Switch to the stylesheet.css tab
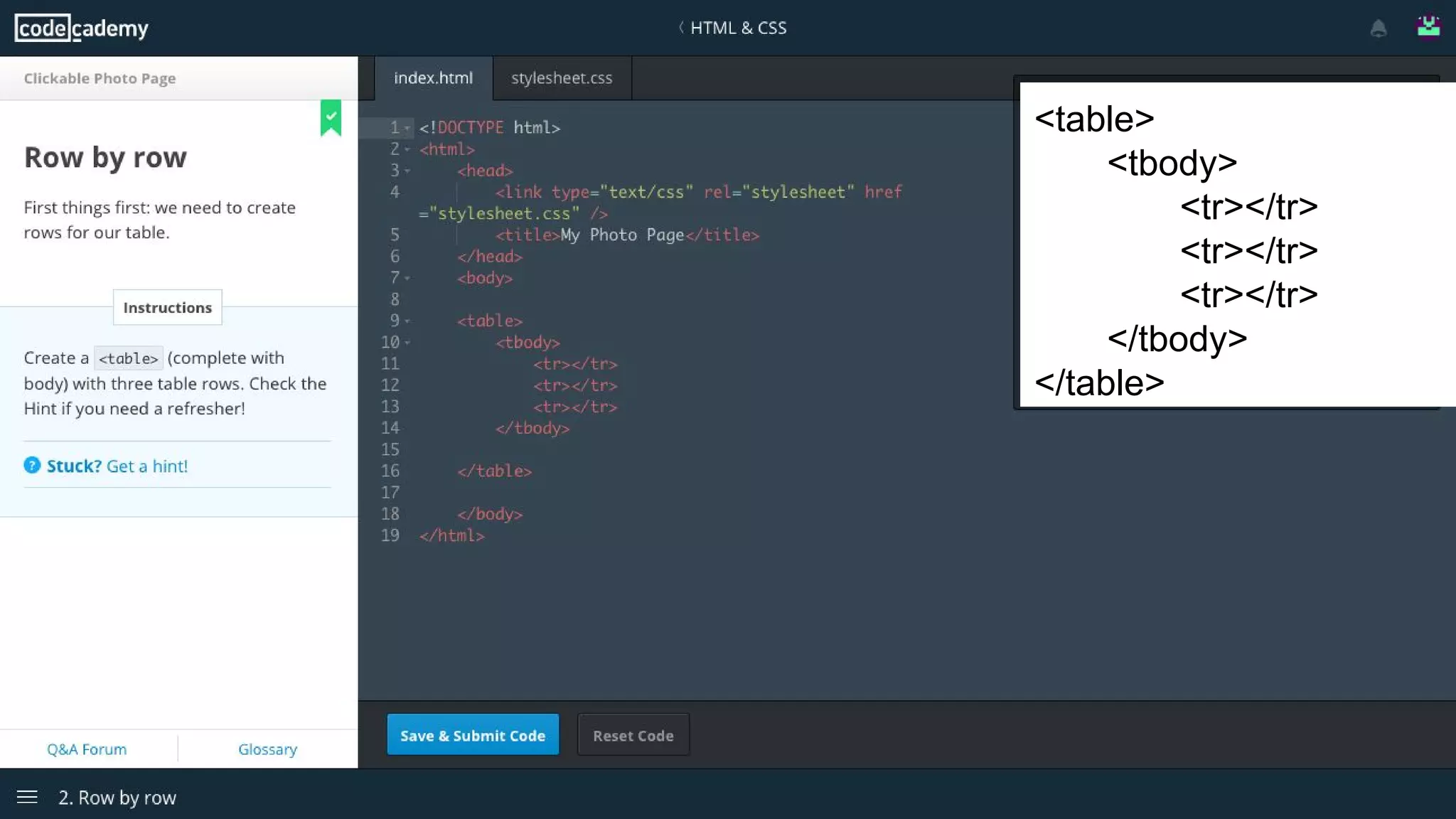This screenshot has width=1456, height=819. pyautogui.click(x=561, y=78)
